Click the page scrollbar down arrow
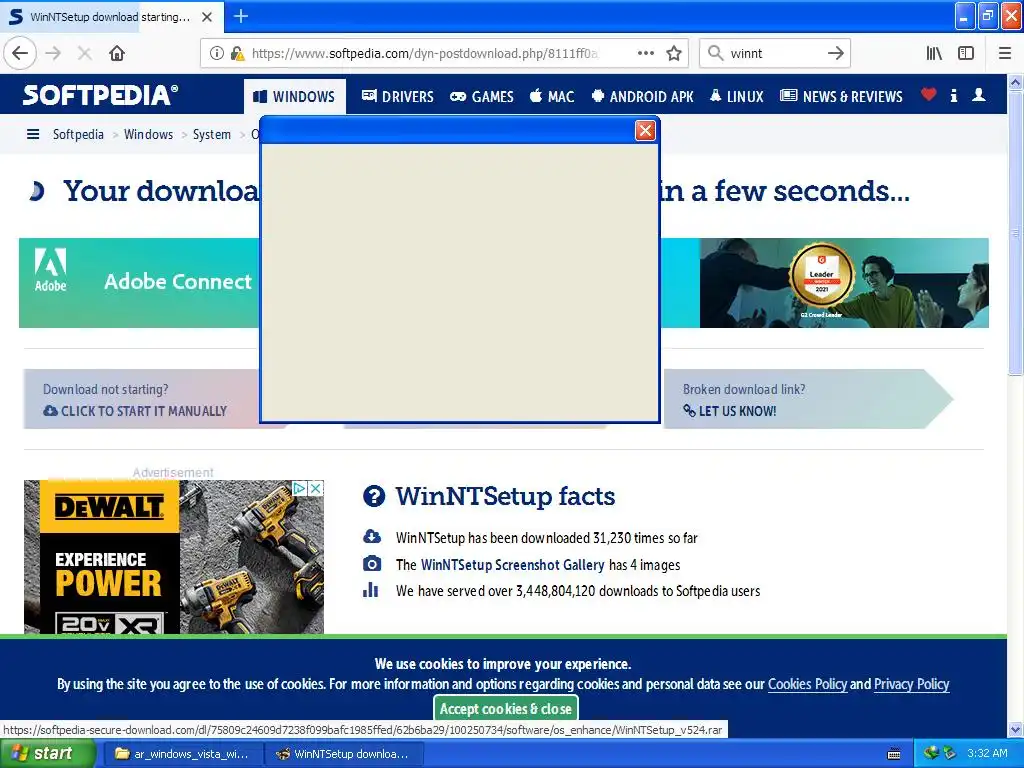 pyautogui.click(x=1016, y=729)
